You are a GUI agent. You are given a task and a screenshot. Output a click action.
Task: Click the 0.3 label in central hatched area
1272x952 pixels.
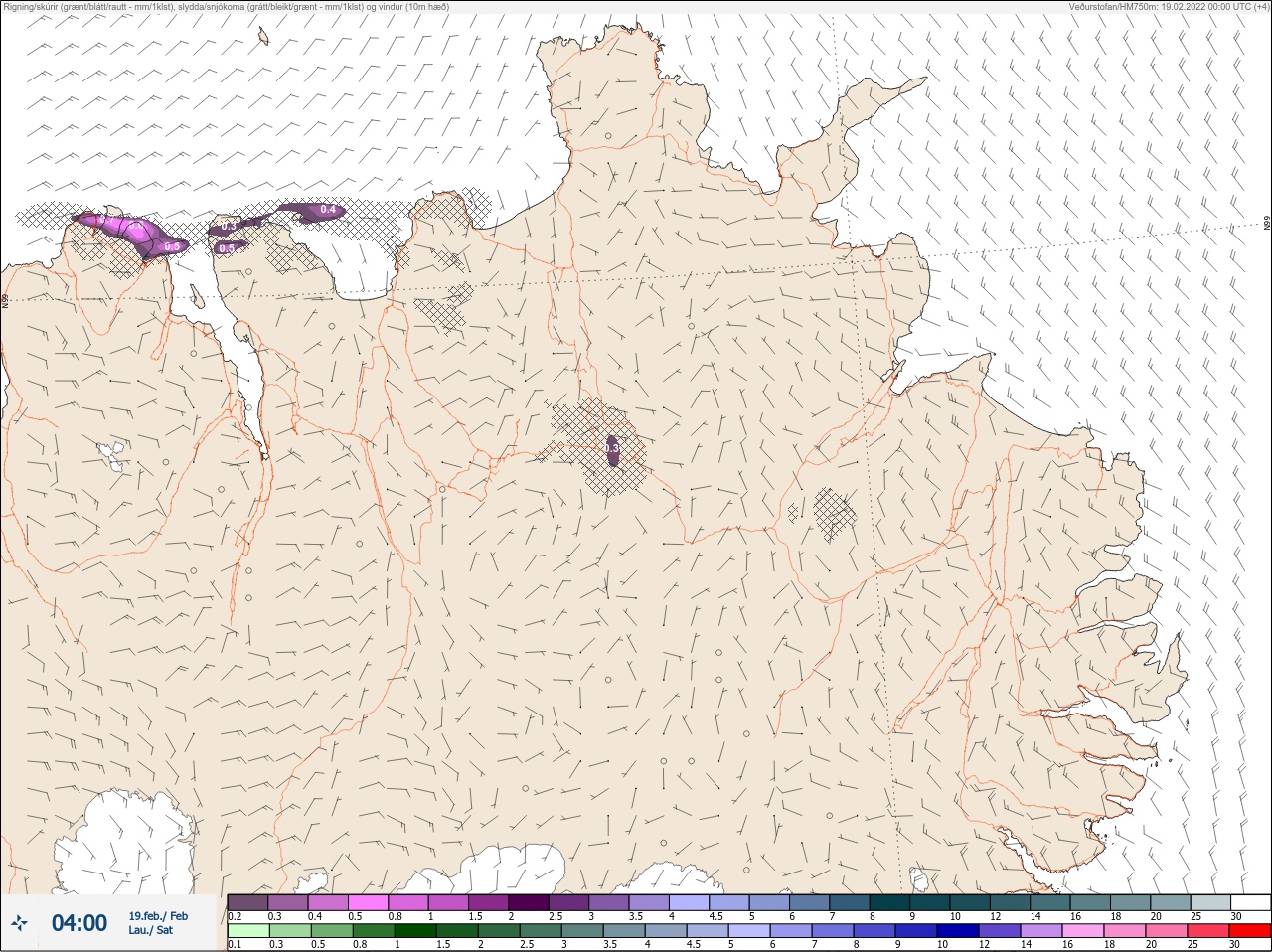[x=612, y=449]
